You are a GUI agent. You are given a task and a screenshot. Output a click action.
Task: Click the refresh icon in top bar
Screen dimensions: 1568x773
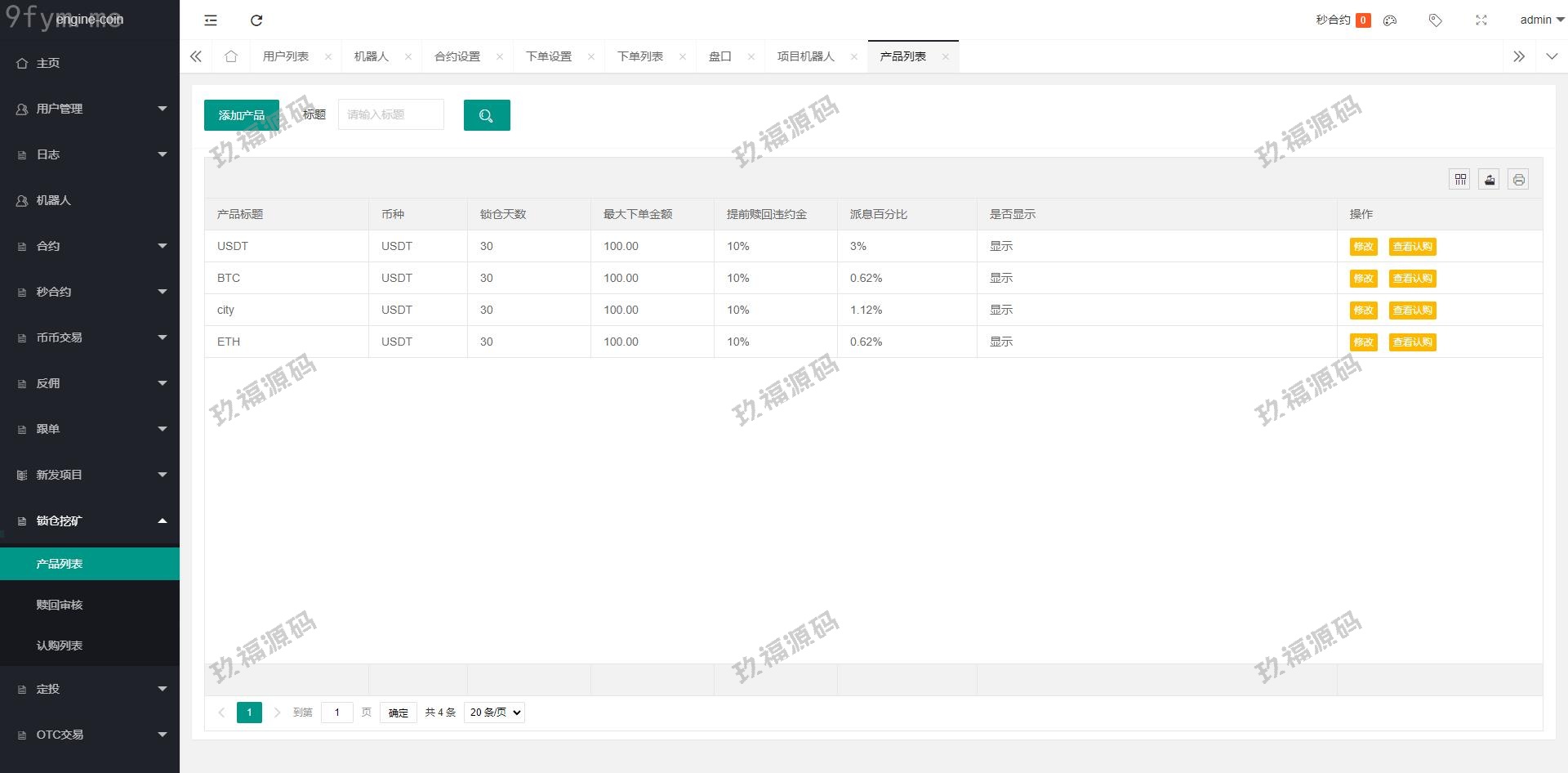pyautogui.click(x=256, y=20)
